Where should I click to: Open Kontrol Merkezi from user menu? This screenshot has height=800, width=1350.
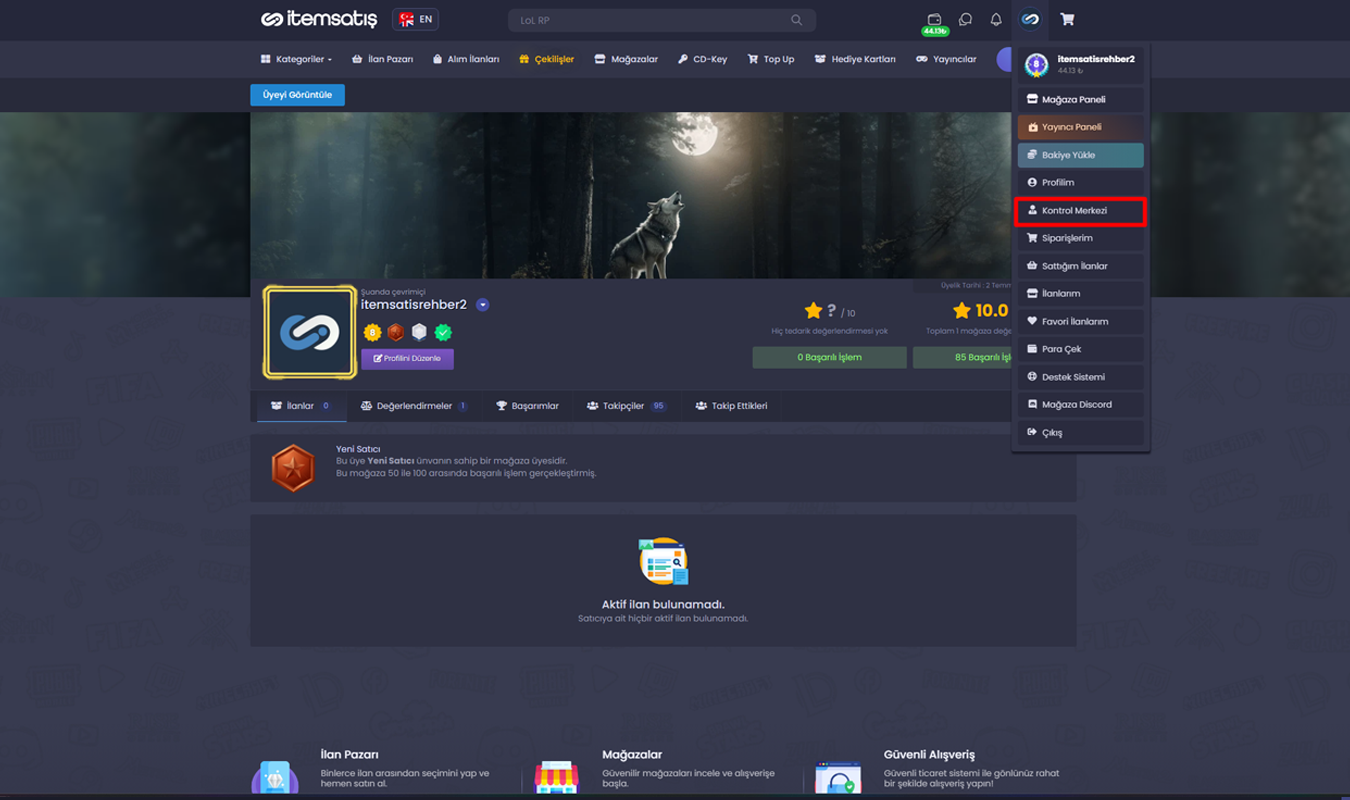pyautogui.click(x=1080, y=210)
